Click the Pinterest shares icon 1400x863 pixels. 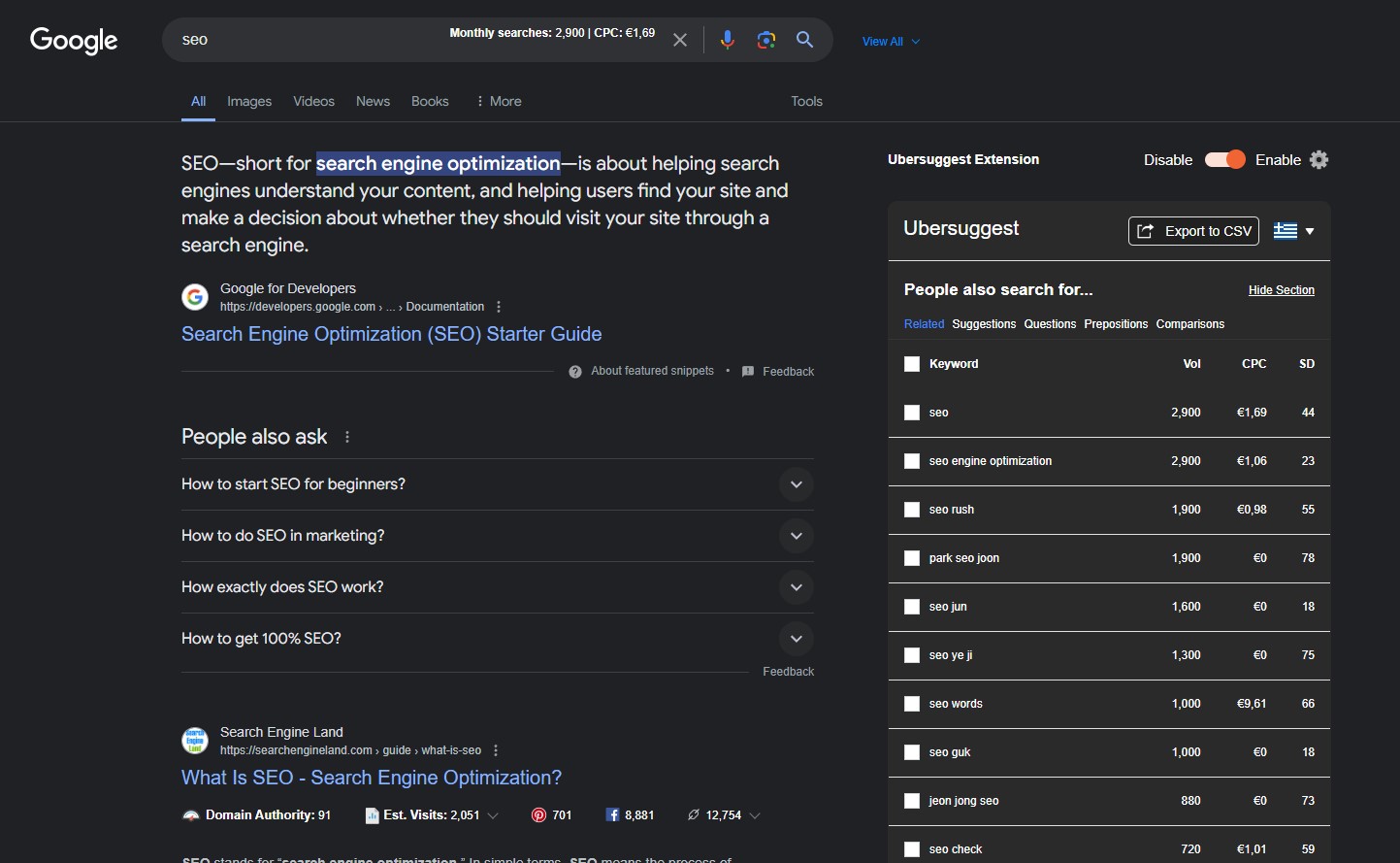[538, 815]
